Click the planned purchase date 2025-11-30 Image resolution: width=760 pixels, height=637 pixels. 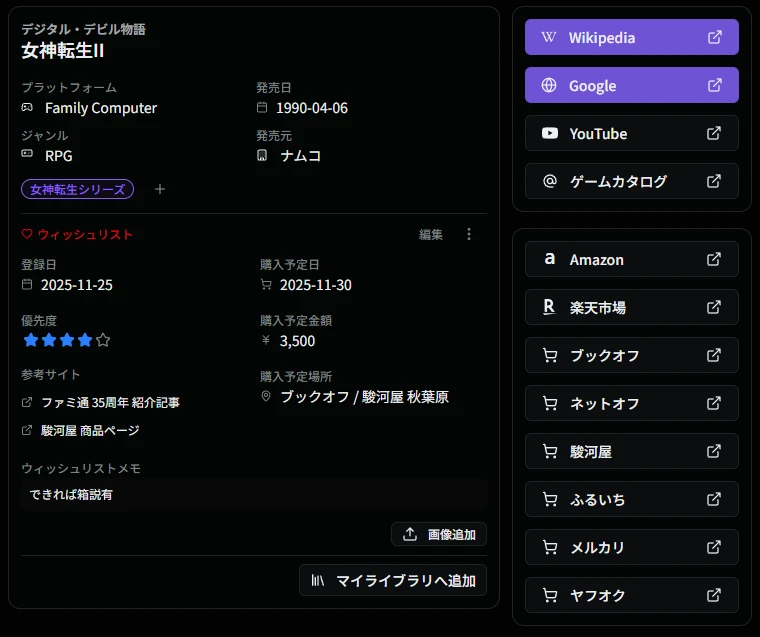pyautogui.click(x=316, y=285)
